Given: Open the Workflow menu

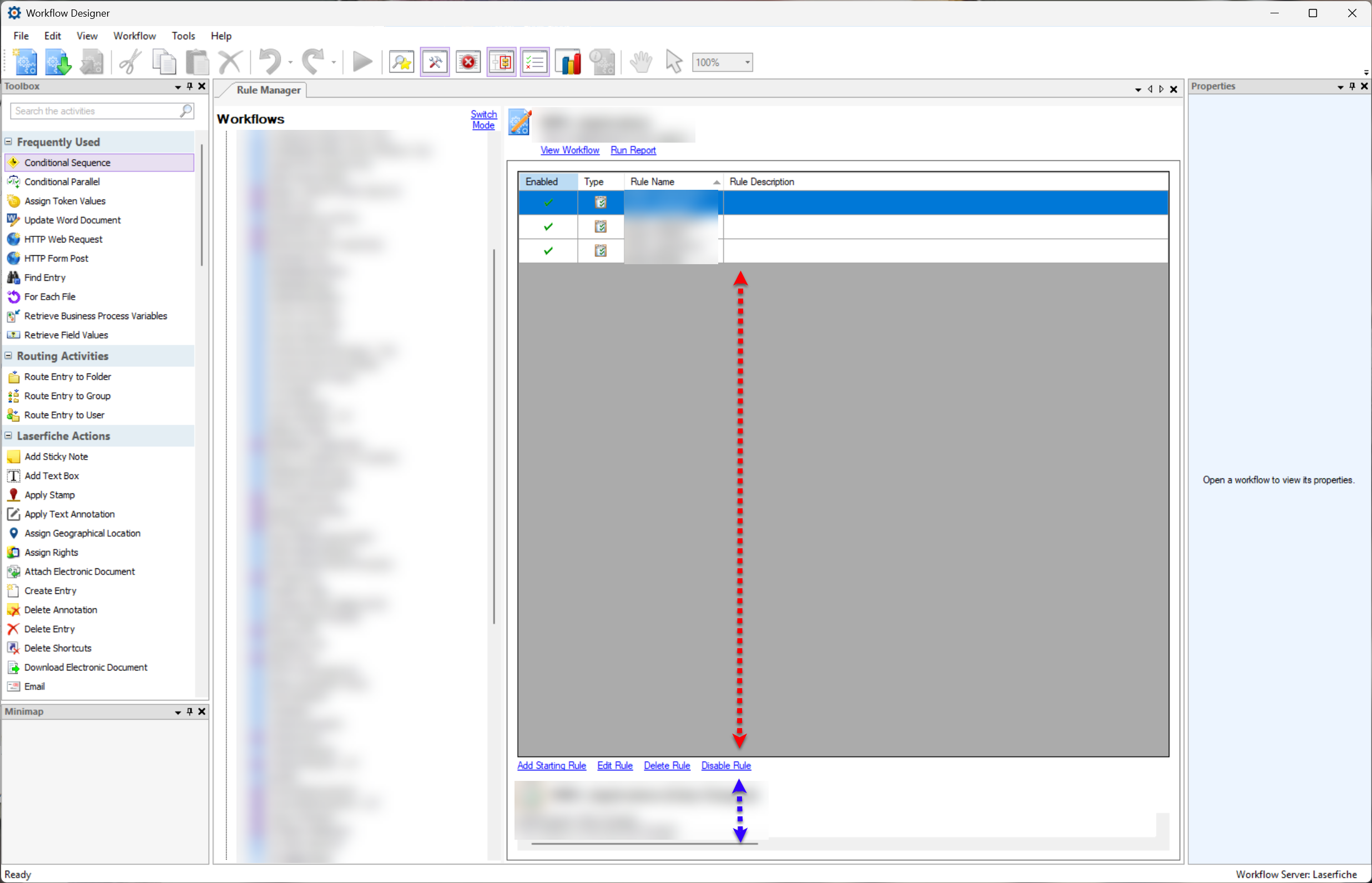Looking at the screenshot, I should point(134,36).
